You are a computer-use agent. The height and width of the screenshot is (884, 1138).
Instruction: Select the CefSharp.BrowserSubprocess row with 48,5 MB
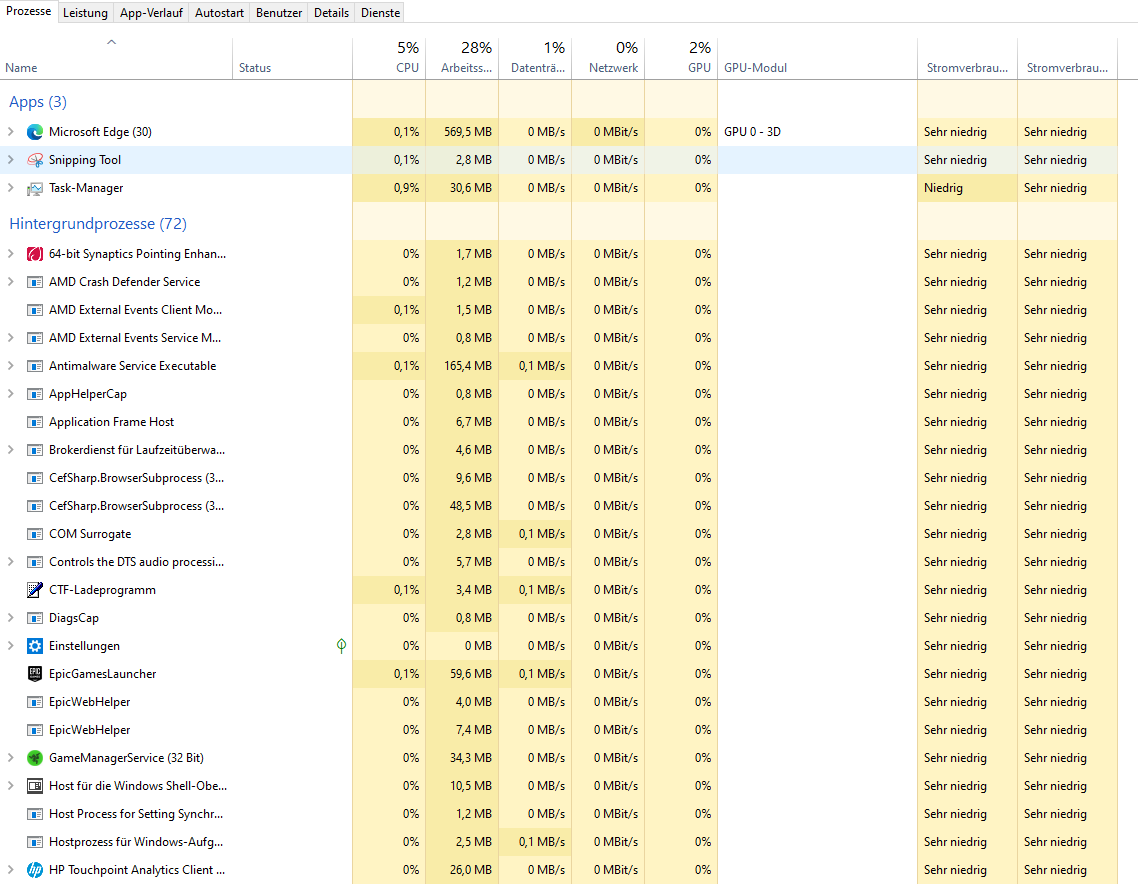[x=559, y=506]
